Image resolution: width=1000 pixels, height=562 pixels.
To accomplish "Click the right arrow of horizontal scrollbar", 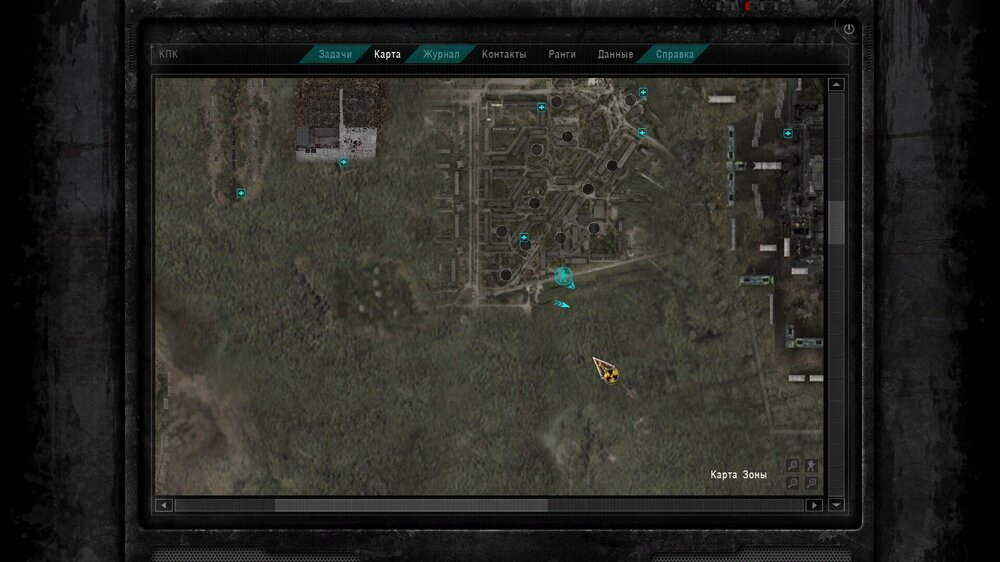I will click(x=814, y=505).
